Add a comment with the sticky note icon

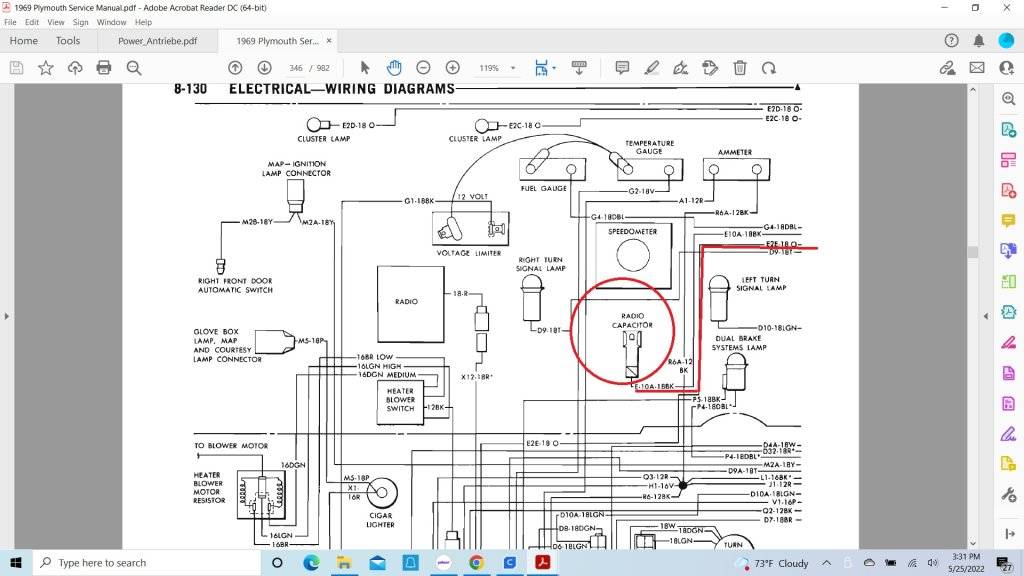pyautogui.click(x=622, y=68)
